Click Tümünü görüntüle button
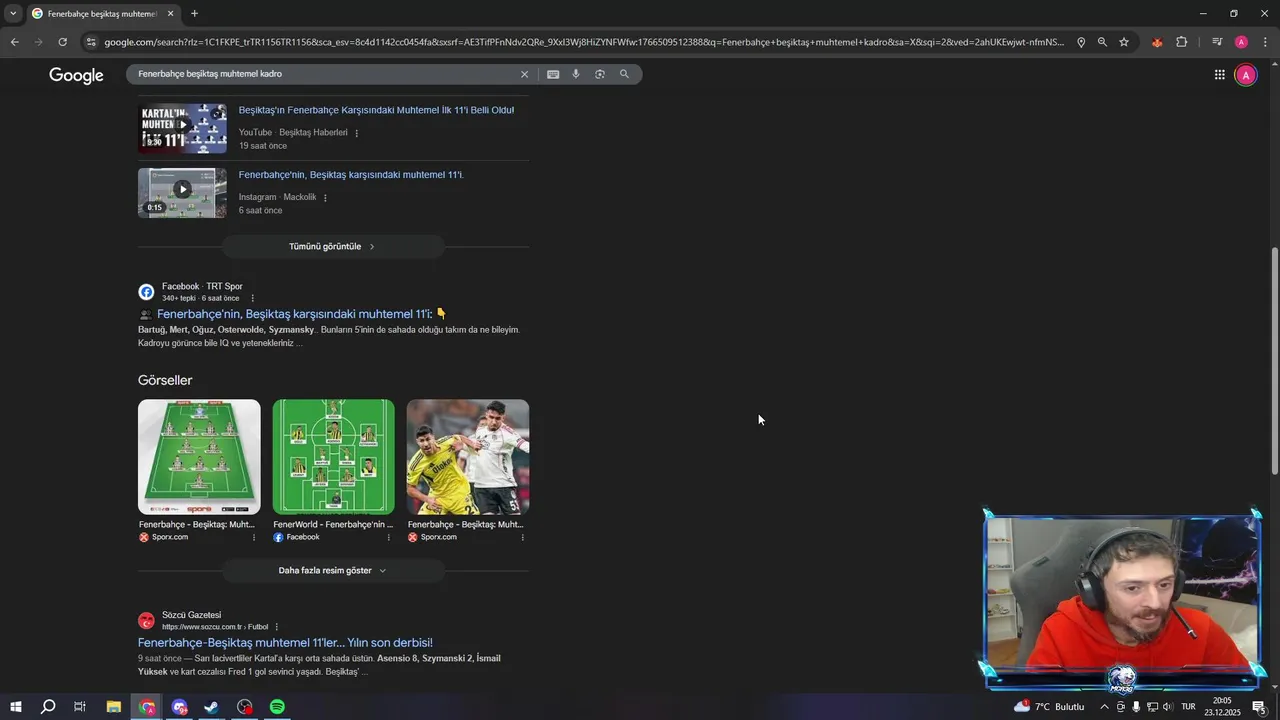 coord(333,246)
